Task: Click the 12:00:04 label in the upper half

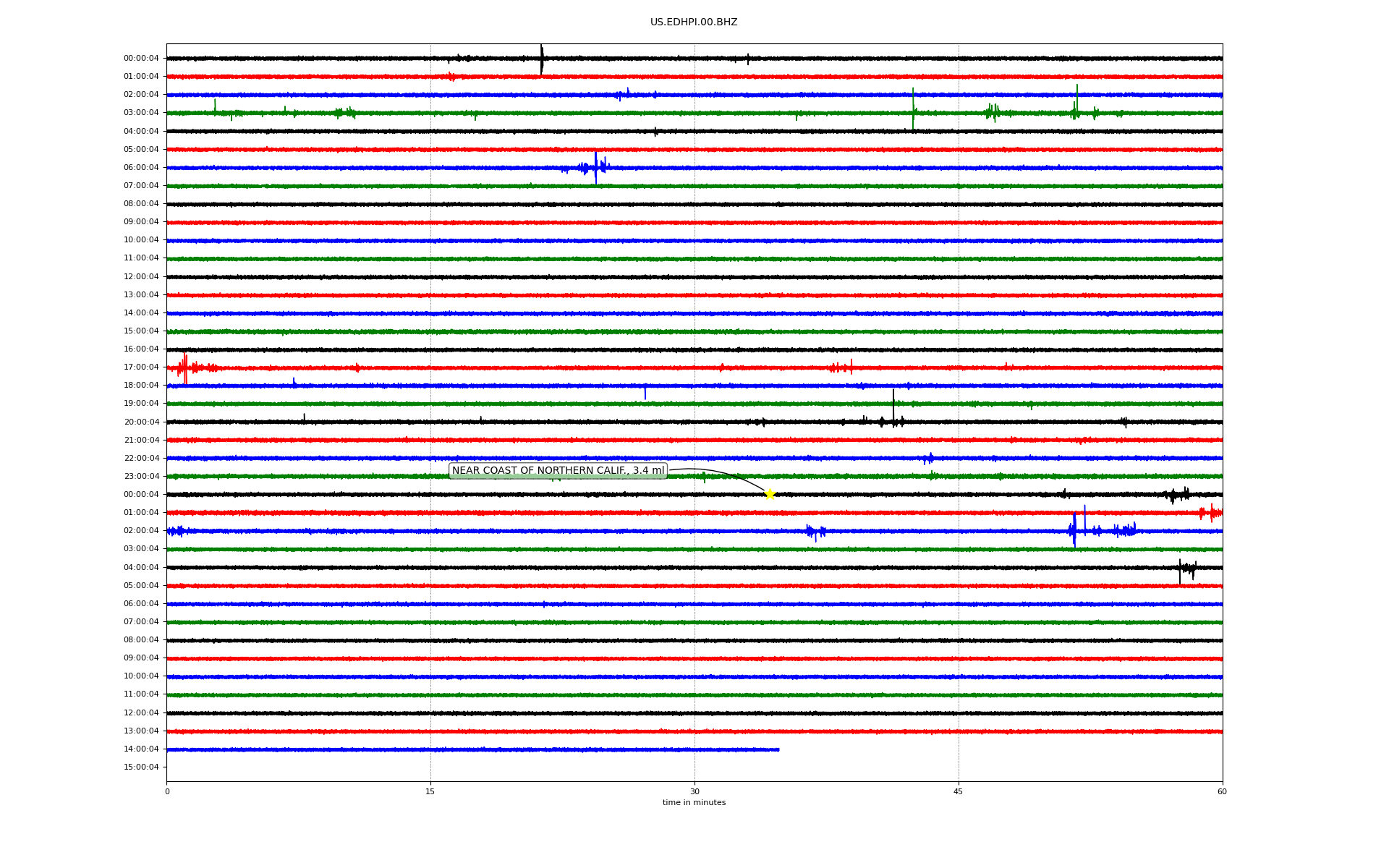Action: [141, 276]
